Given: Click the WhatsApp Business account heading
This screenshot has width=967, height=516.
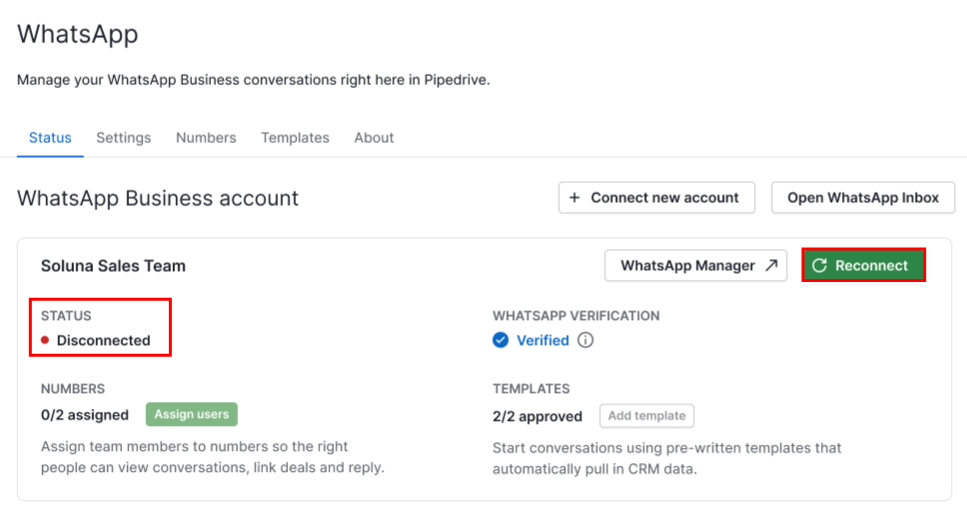Looking at the screenshot, I should (158, 198).
